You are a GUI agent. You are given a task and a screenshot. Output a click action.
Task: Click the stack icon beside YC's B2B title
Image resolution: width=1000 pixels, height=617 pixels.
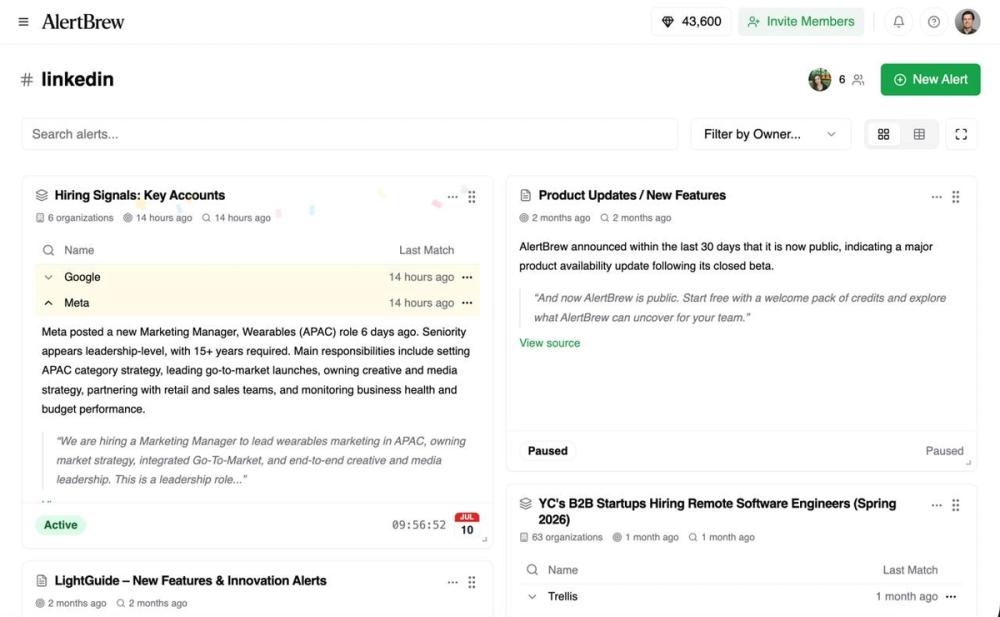pyautogui.click(x=526, y=503)
